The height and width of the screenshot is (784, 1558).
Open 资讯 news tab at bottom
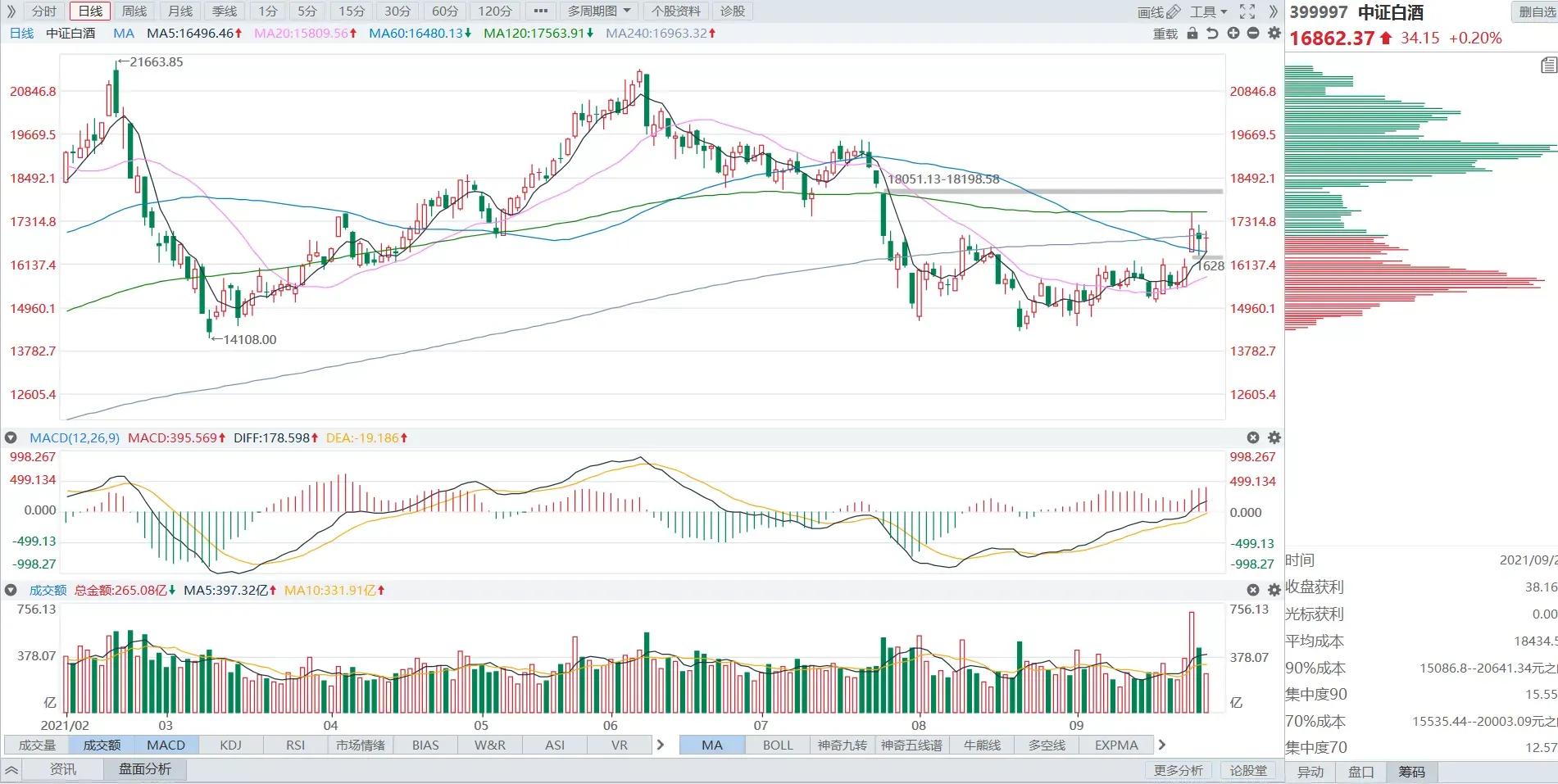[x=63, y=769]
